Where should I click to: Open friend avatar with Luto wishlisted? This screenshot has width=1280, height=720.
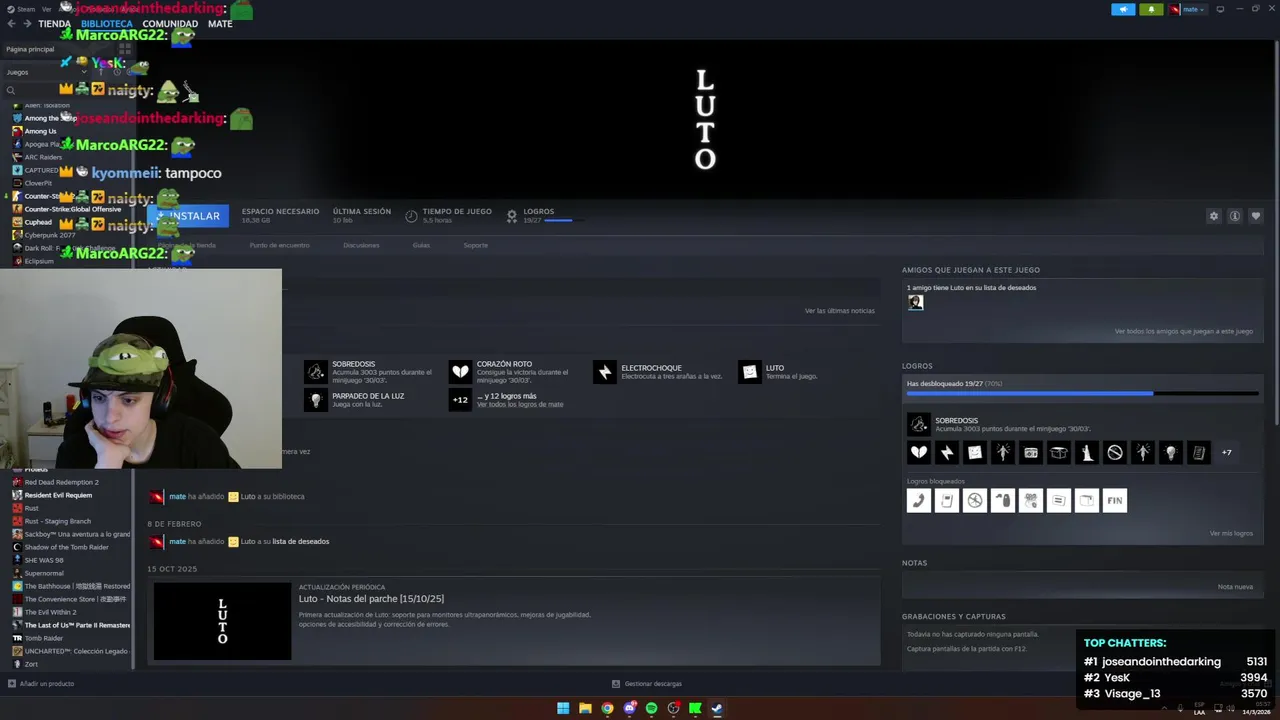click(915, 302)
